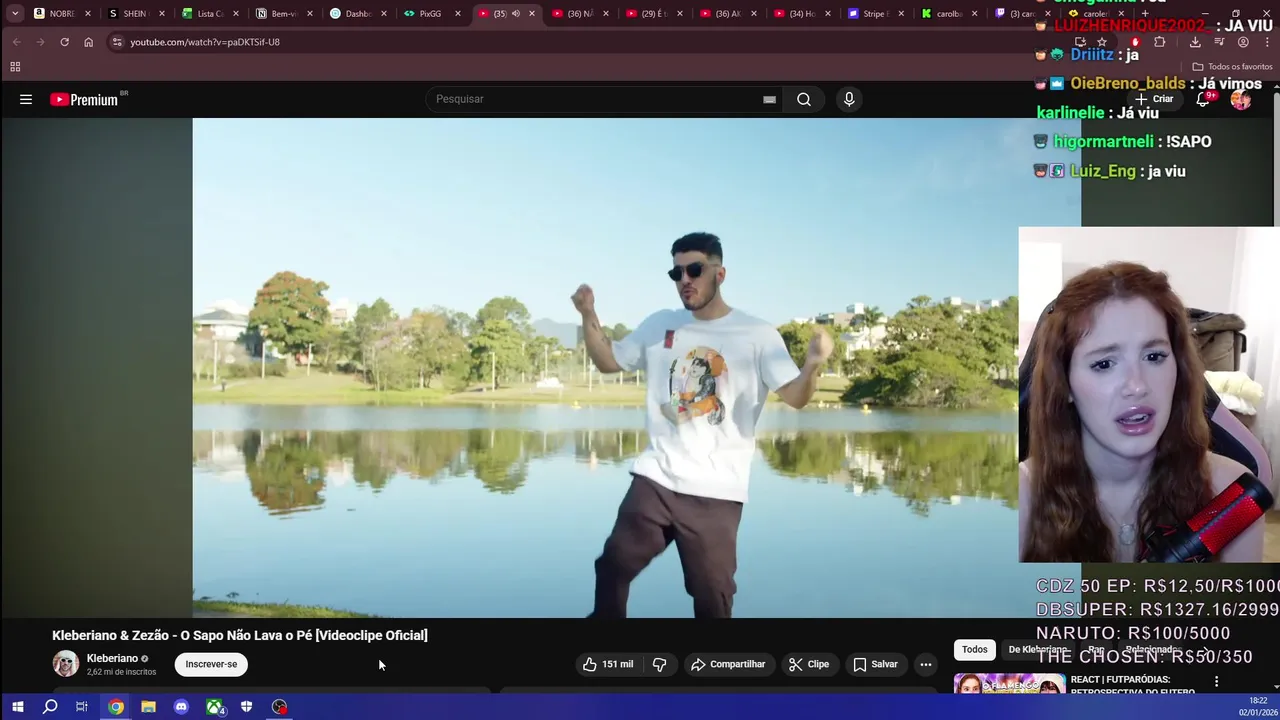The image size is (1280, 720).
Task: Like the video with 151 mil button
Action: (608, 664)
